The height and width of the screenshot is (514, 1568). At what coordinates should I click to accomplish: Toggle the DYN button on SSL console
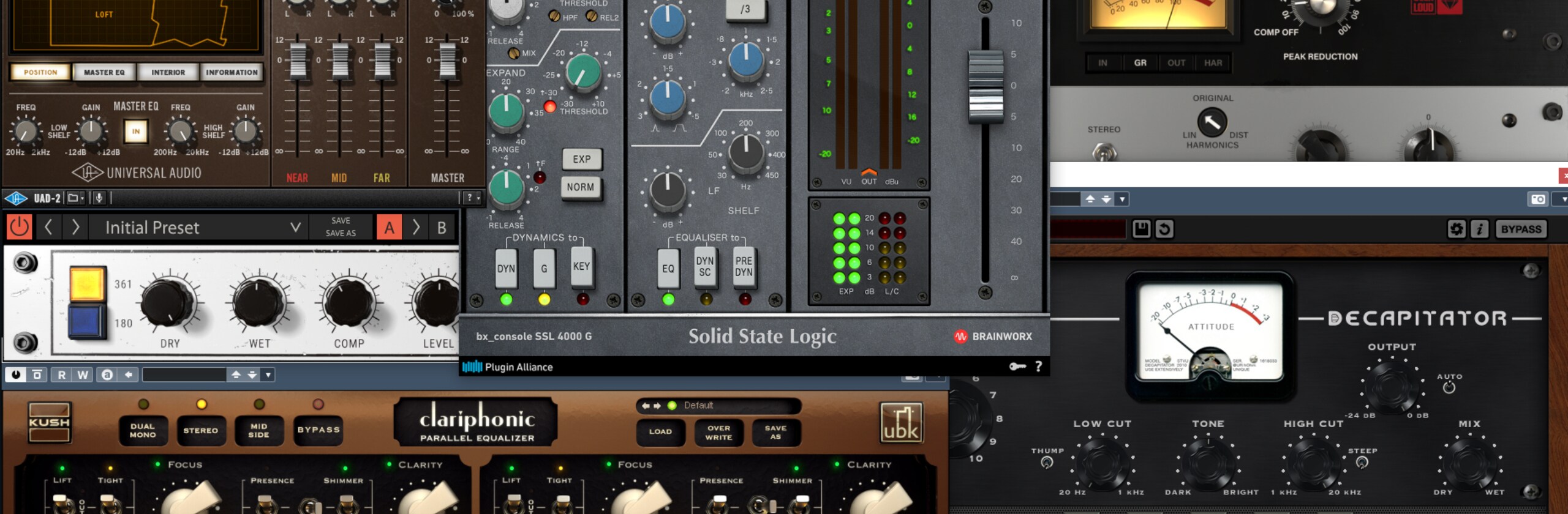(x=506, y=268)
